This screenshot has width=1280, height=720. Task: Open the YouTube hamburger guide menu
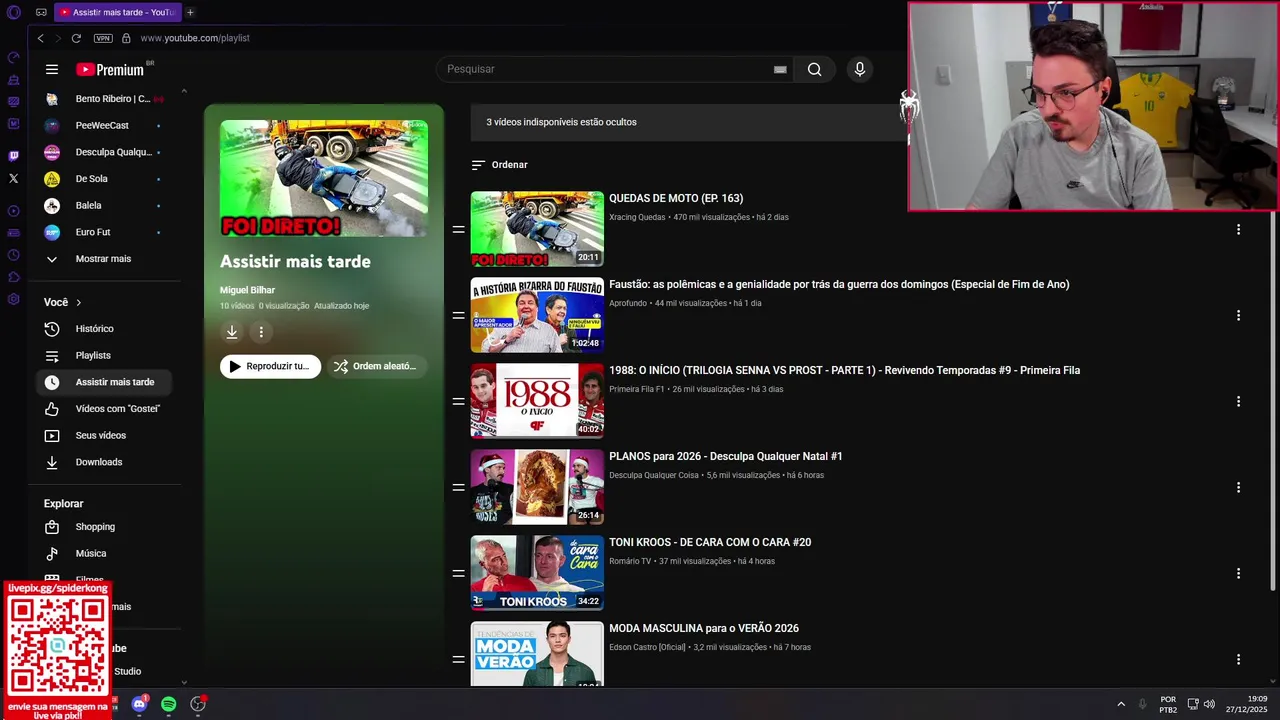[x=52, y=69]
